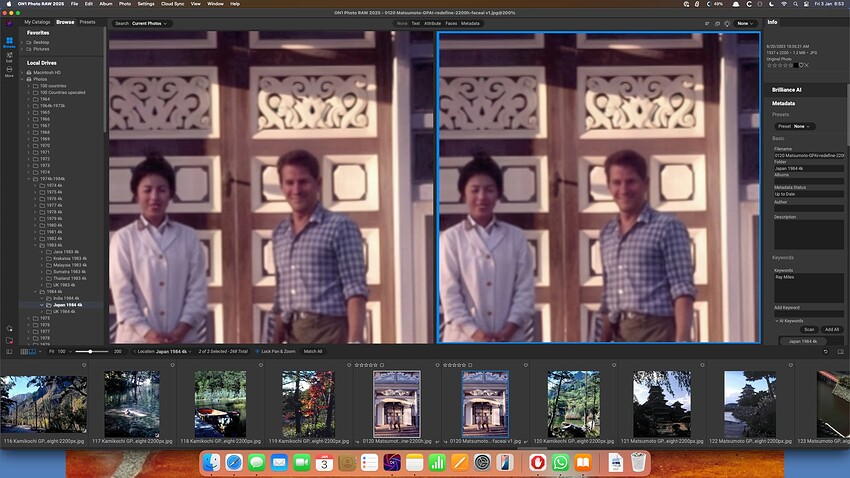
Task: Expand the Desktop favorite folder
Action: [22, 42]
